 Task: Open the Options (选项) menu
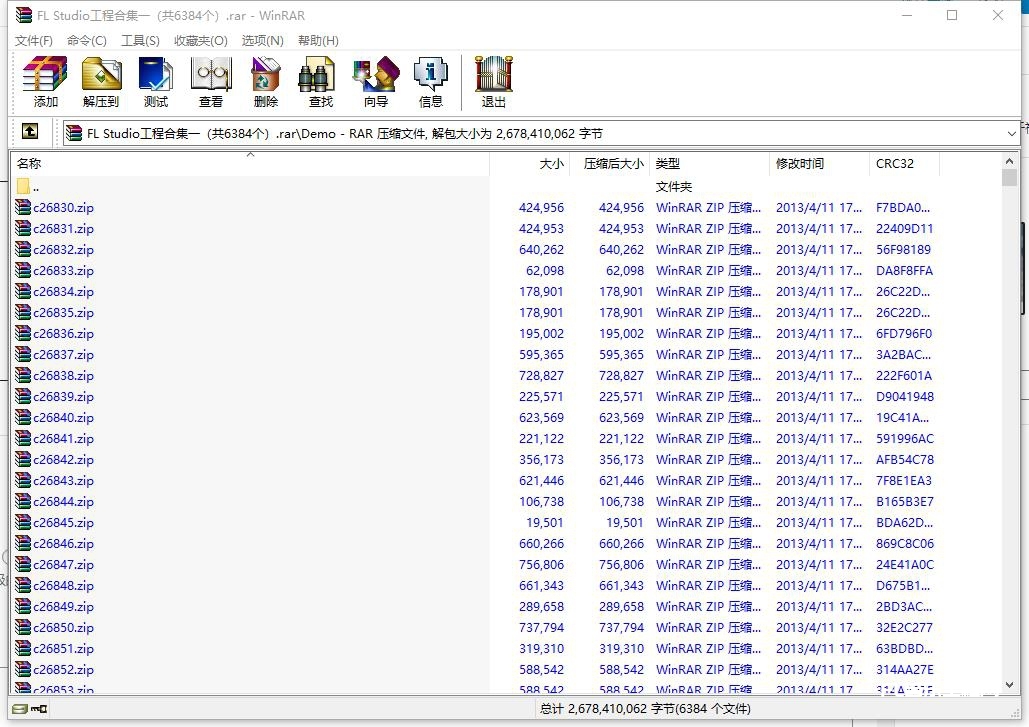[x=262, y=41]
